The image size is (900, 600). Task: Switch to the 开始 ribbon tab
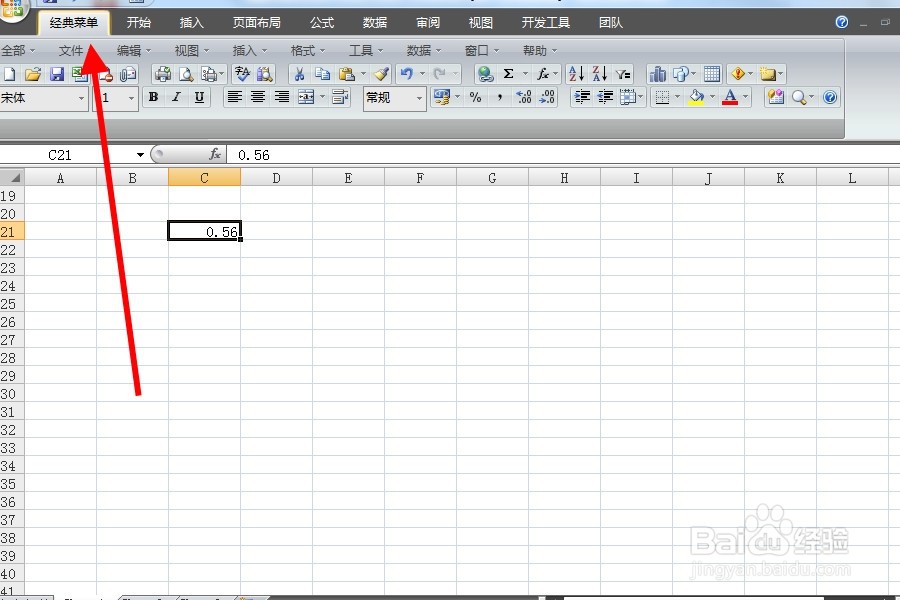[x=138, y=23]
